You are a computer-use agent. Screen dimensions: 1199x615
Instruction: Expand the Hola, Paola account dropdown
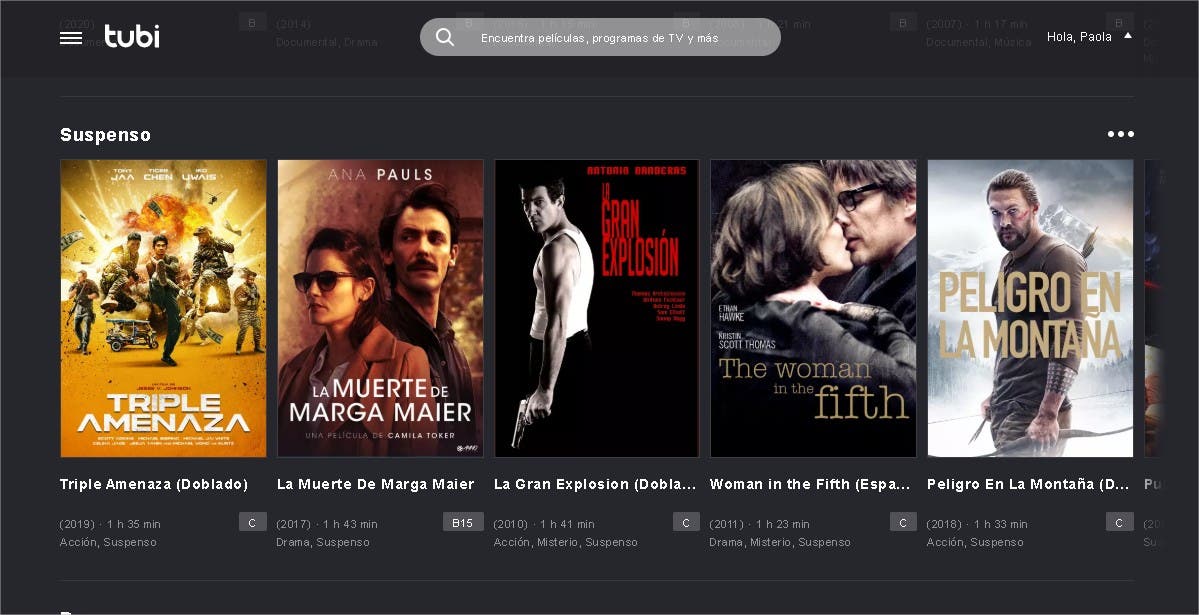click(1089, 37)
